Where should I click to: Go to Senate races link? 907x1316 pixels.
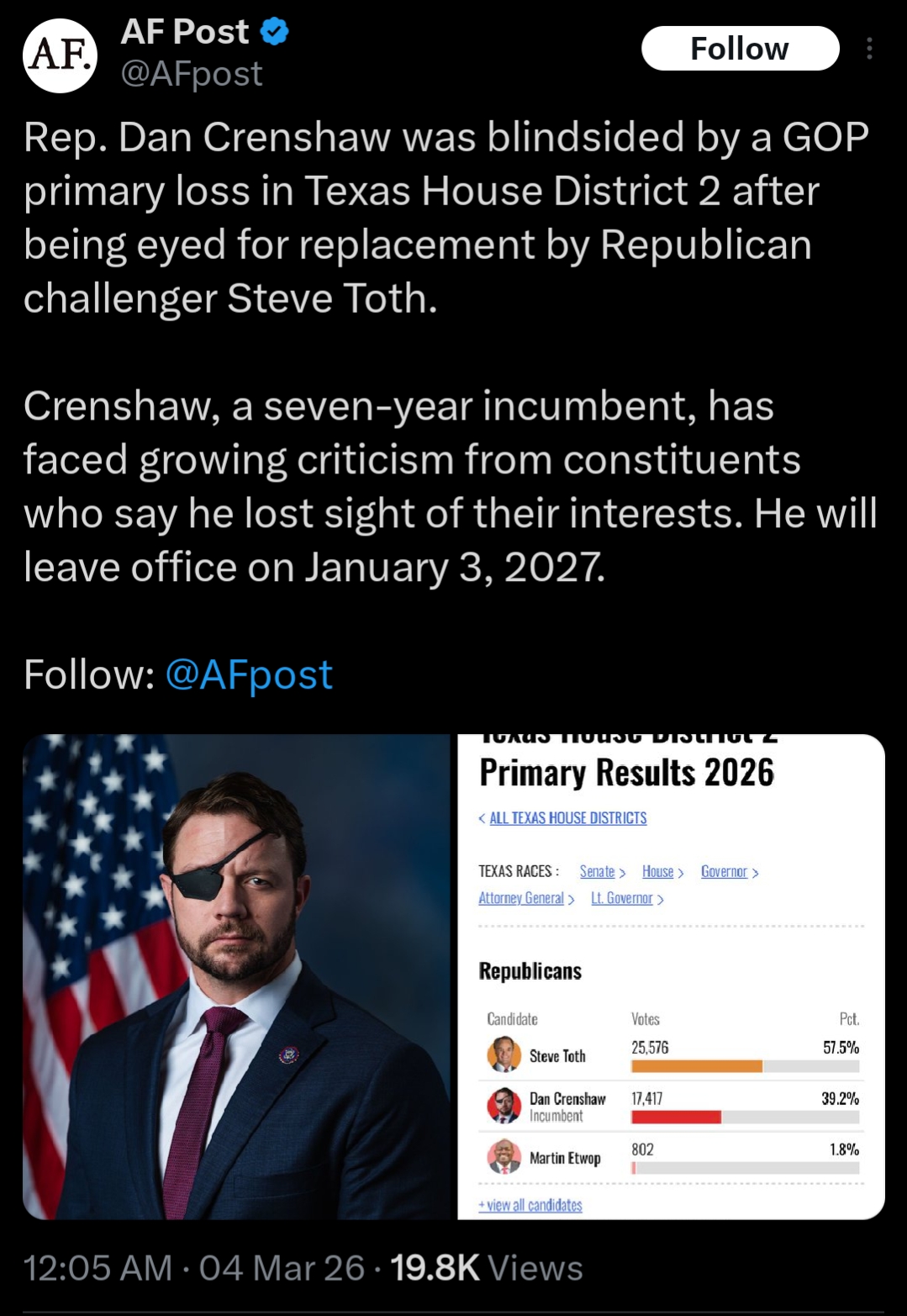[598, 872]
